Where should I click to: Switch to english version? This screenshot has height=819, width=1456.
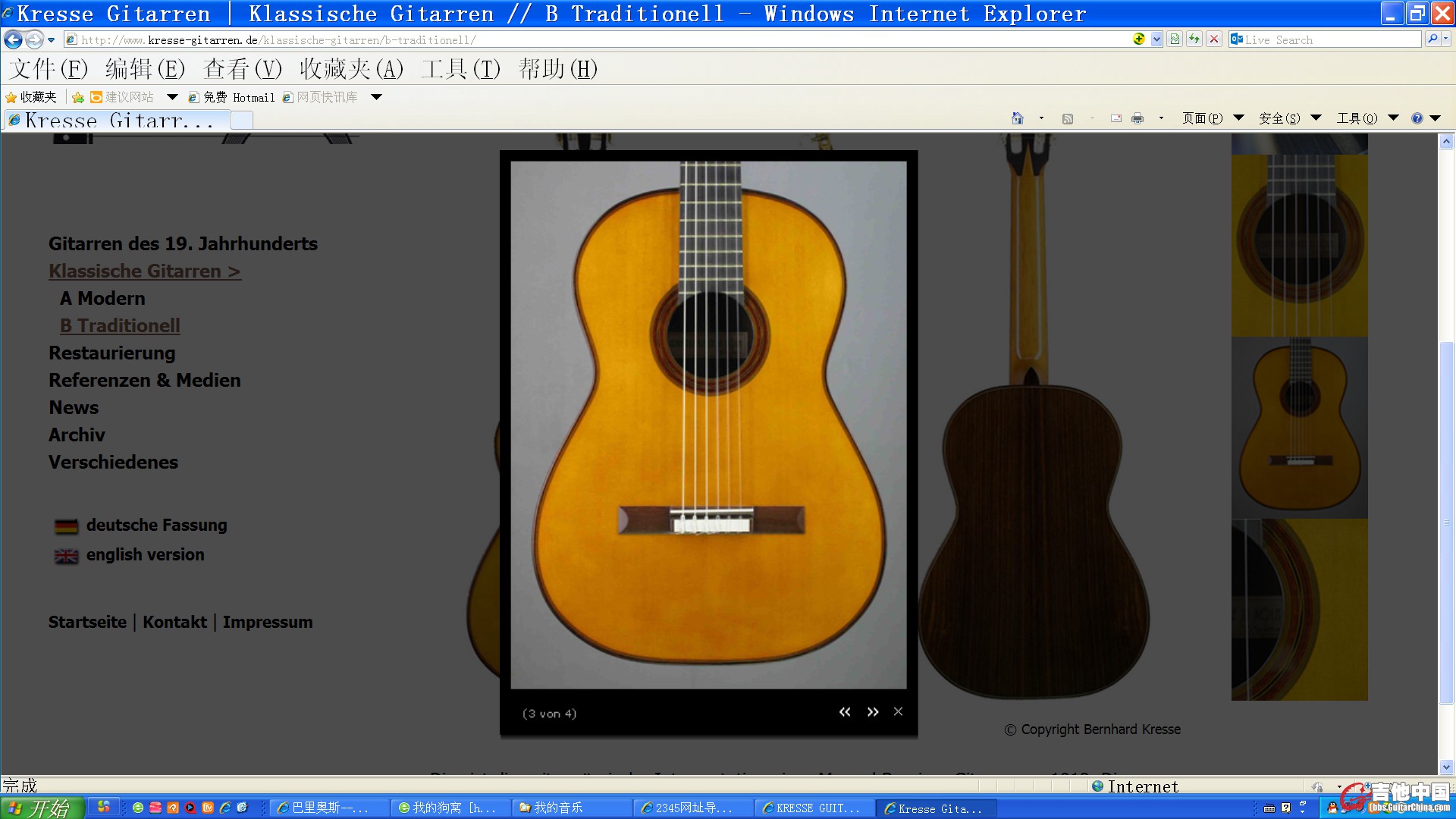(130, 554)
